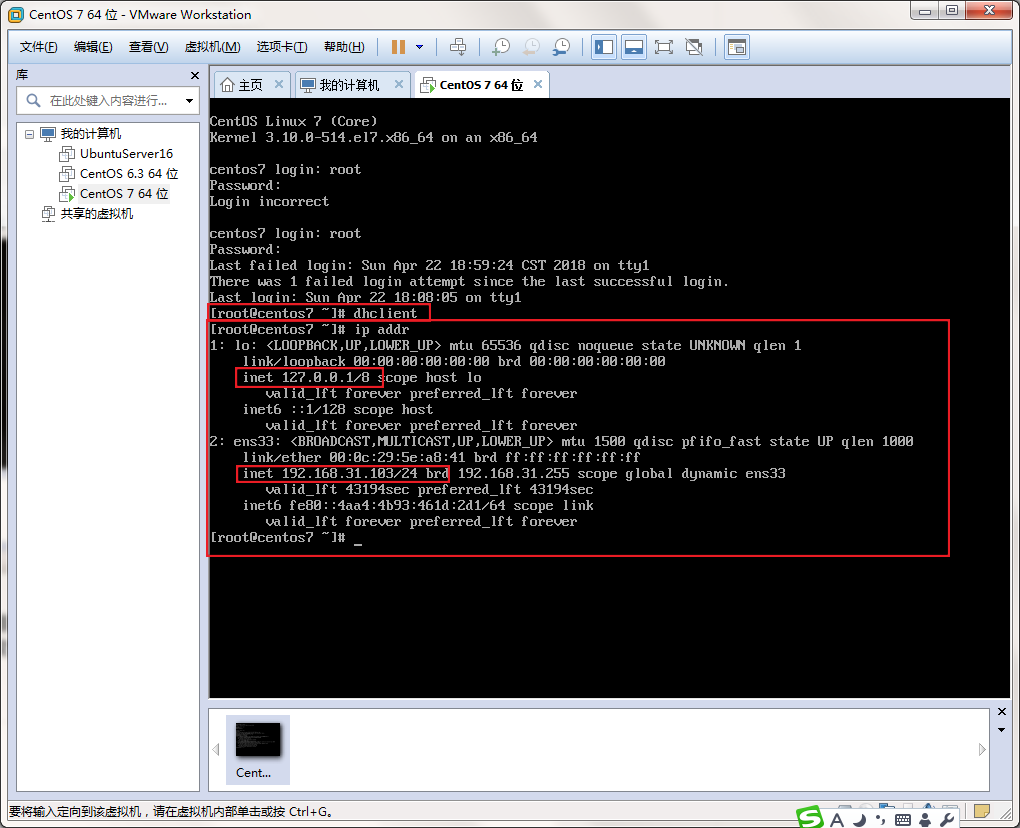Open the library search filter dropdown
Image resolution: width=1020 pixels, height=828 pixels.
[189, 101]
